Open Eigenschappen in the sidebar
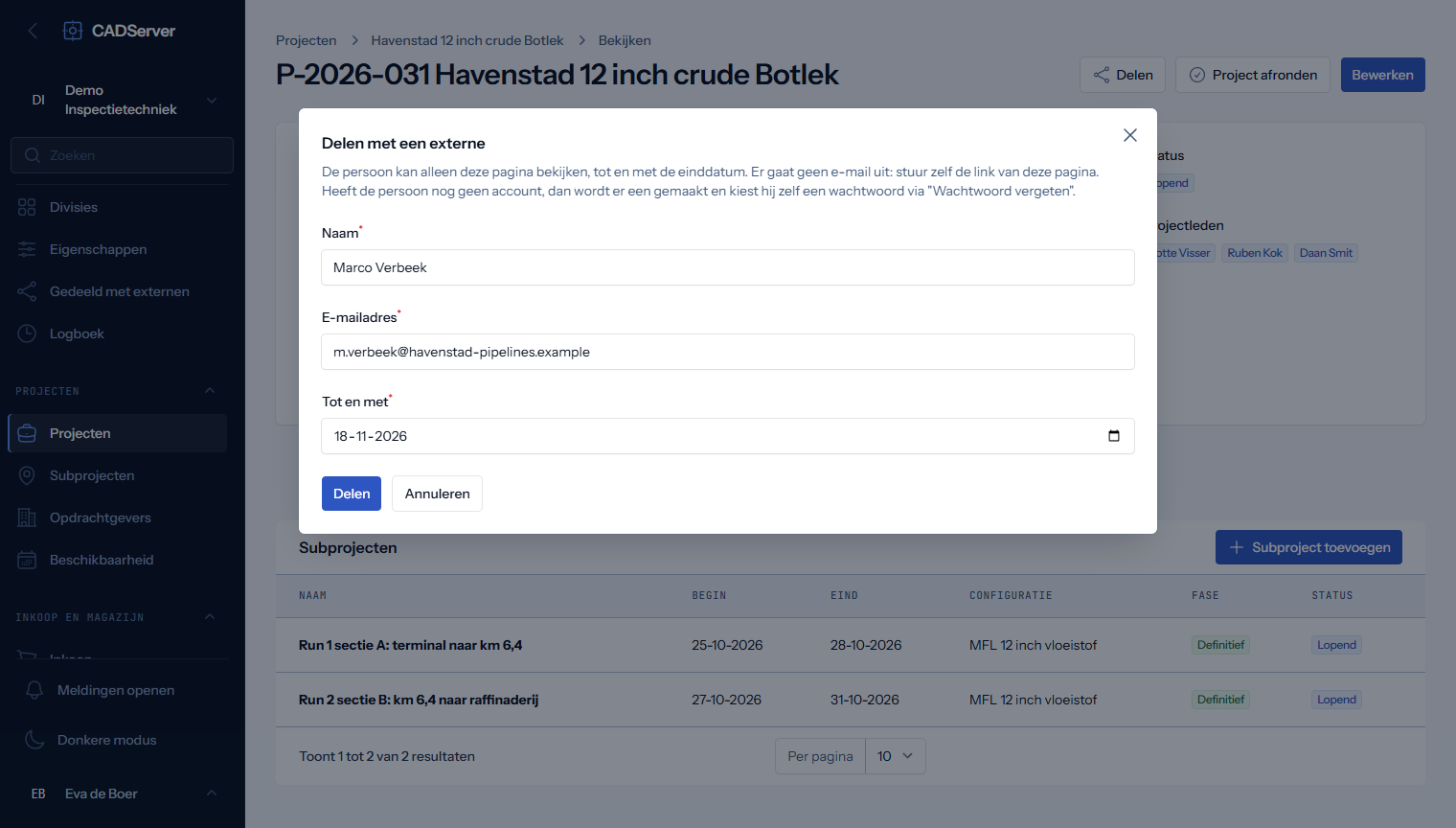This screenshot has height=828, width=1456. coord(117,249)
